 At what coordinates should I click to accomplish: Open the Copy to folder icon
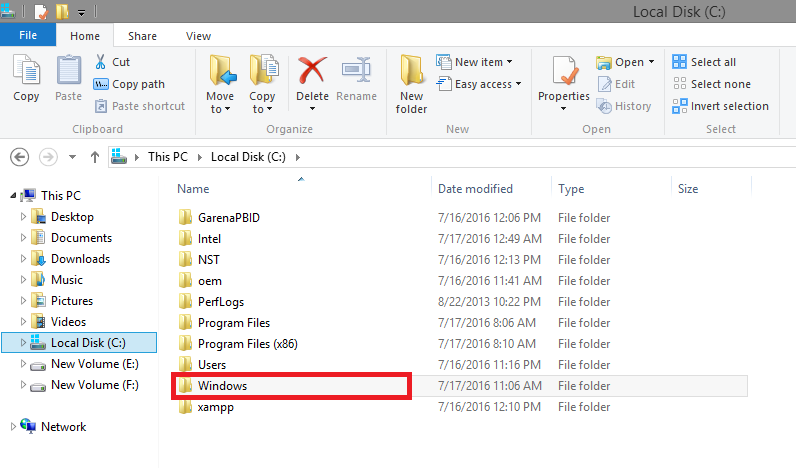(x=263, y=70)
